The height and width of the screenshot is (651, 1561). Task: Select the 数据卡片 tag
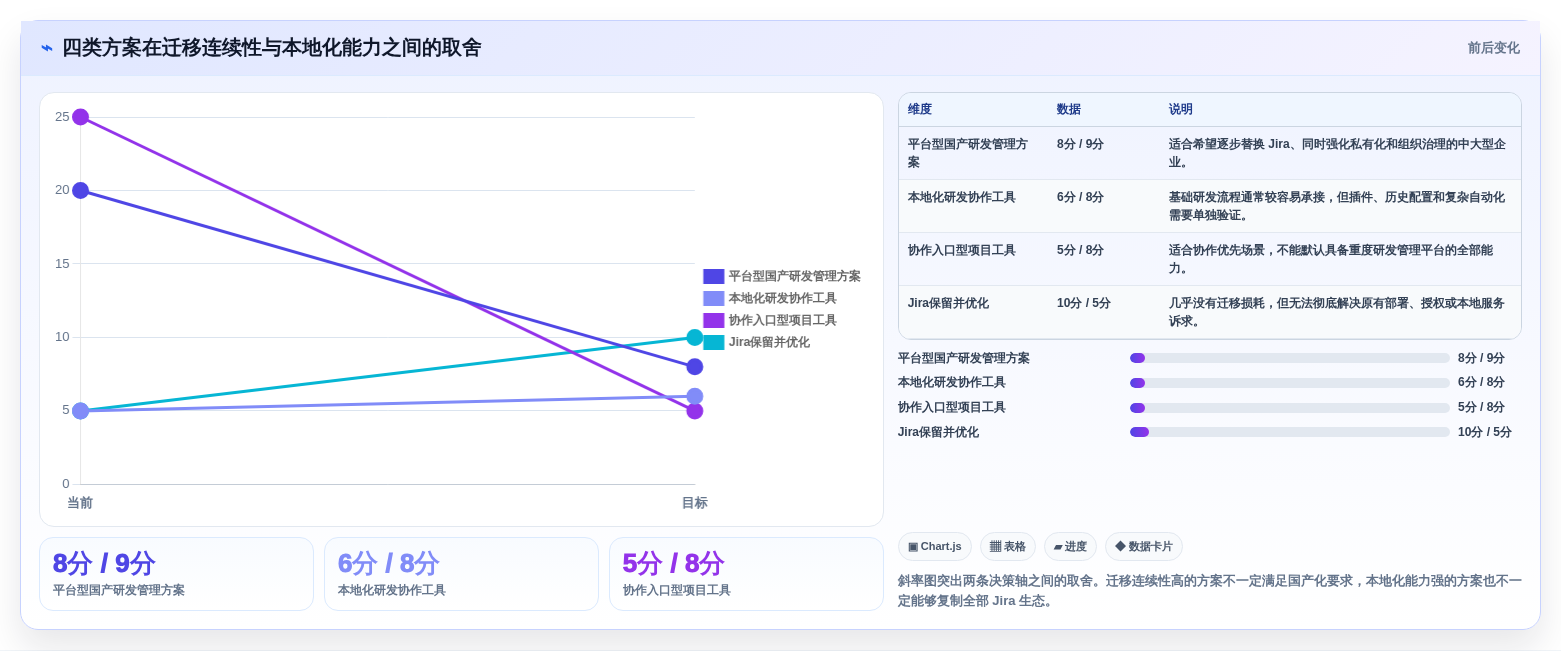(1144, 547)
